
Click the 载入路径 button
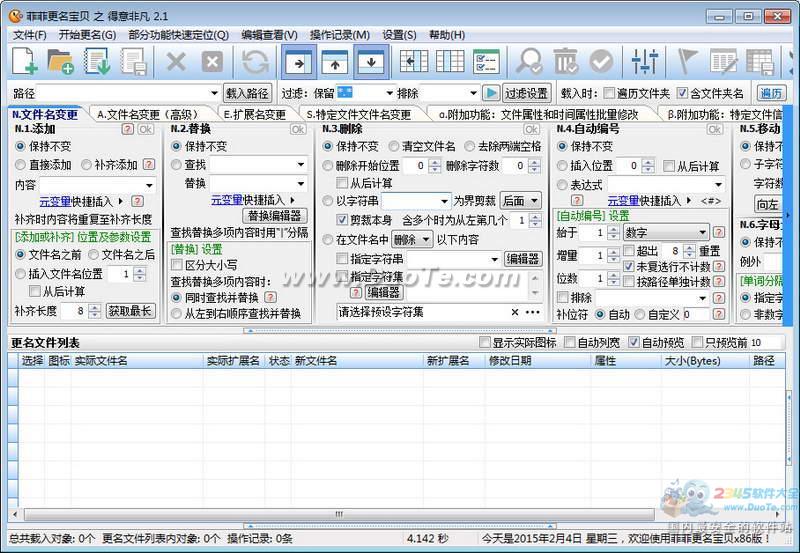(247, 93)
